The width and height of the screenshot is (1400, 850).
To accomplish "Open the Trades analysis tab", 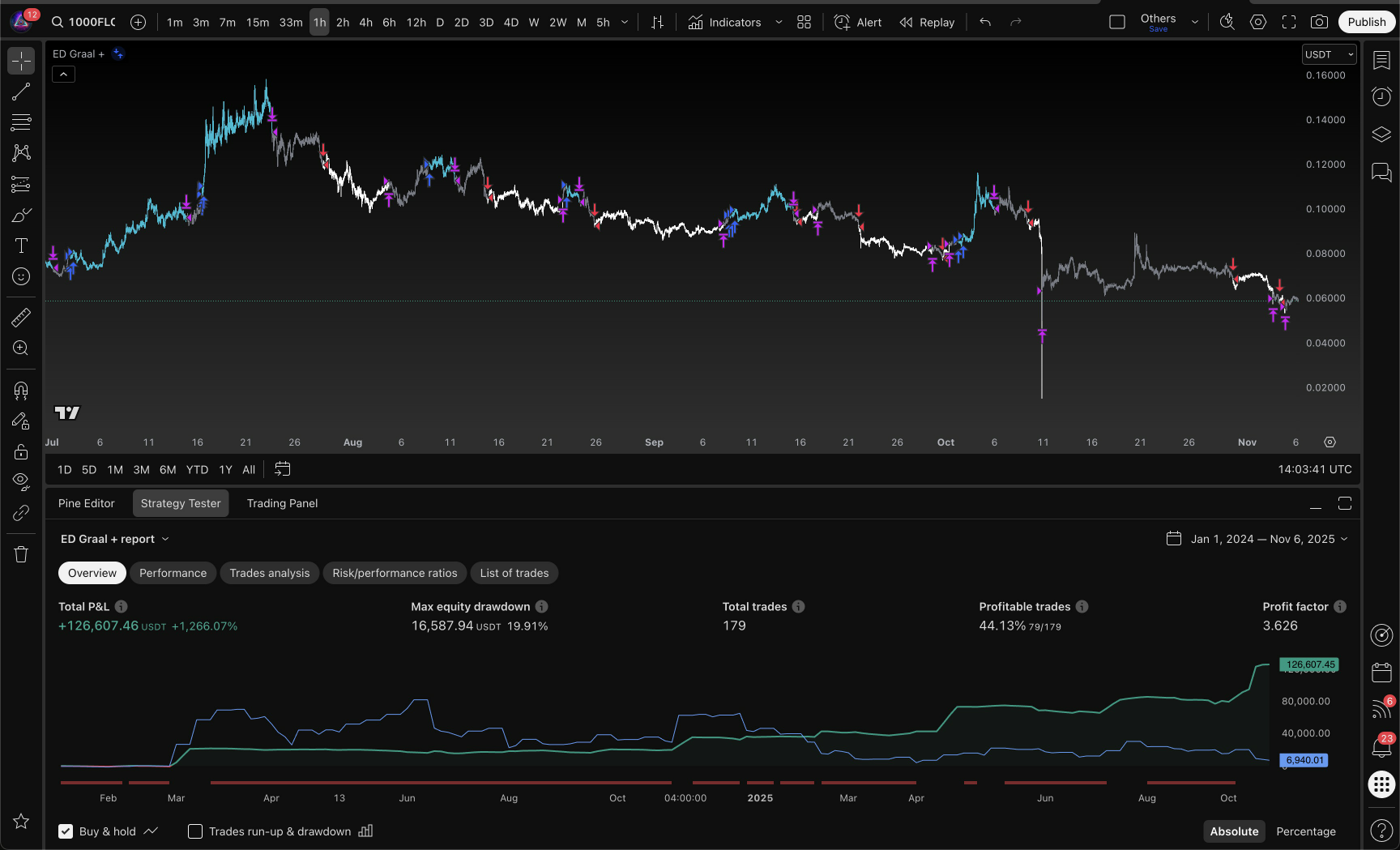I will (270, 573).
